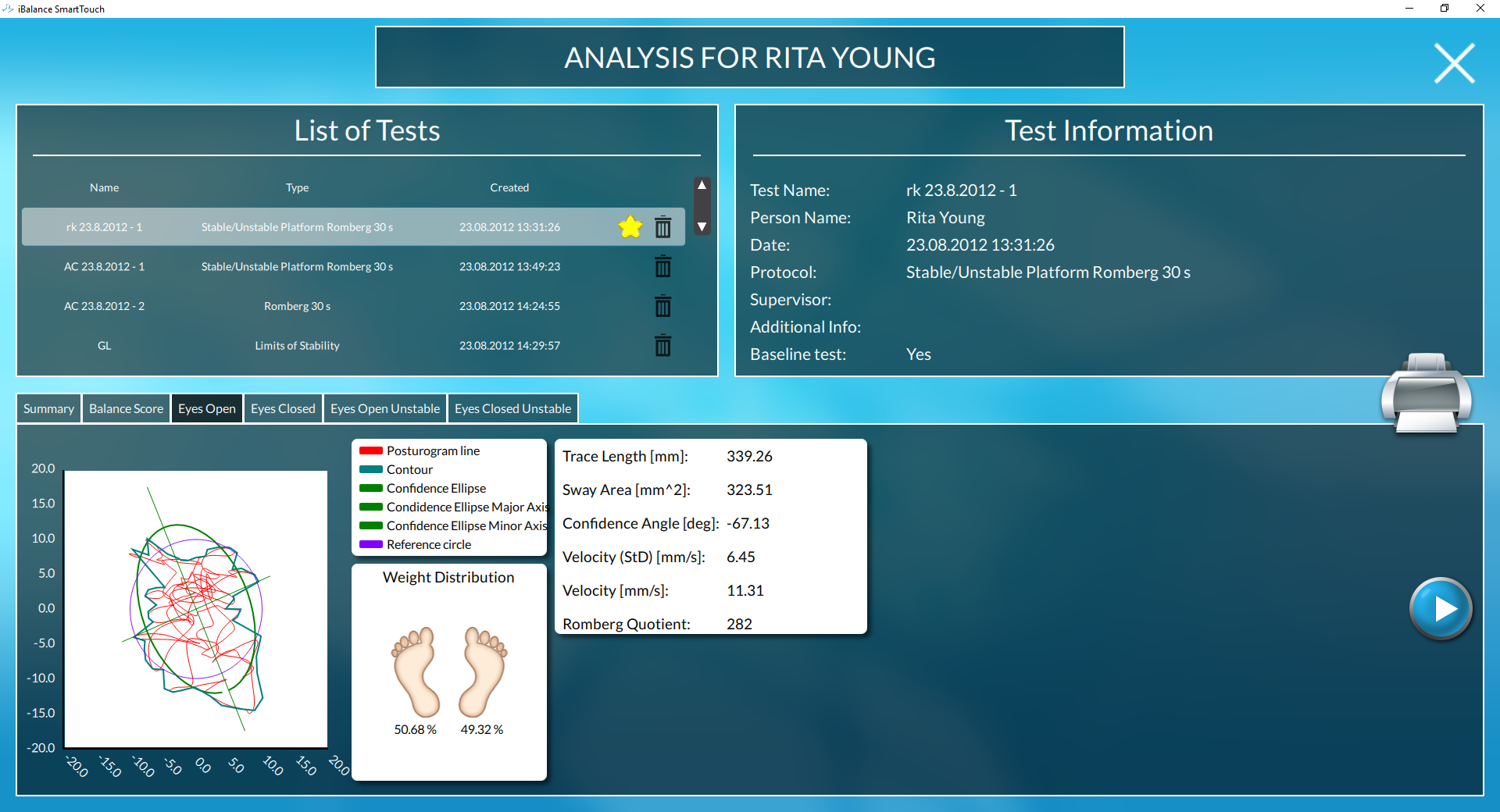This screenshot has height=812, width=1500.
Task: Delete the AC 23.8.2012 - 2 test
Action: 662,306
